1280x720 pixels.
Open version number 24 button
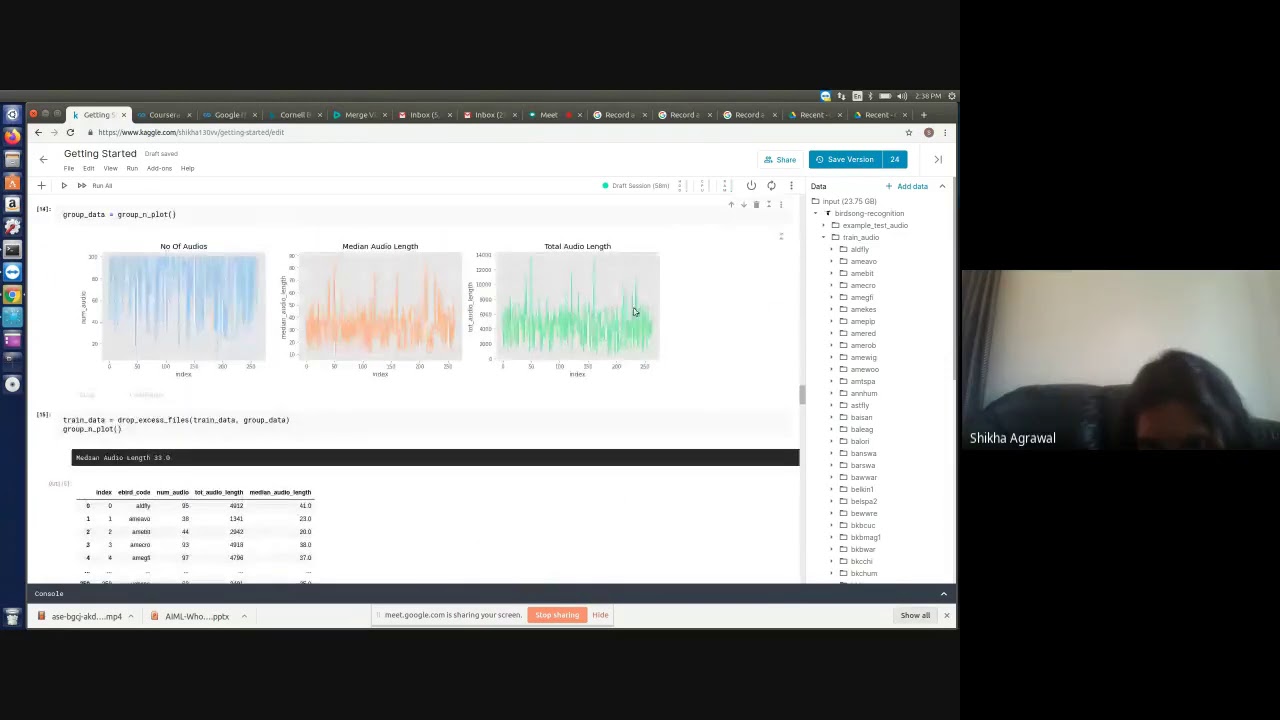(x=894, y=160)
